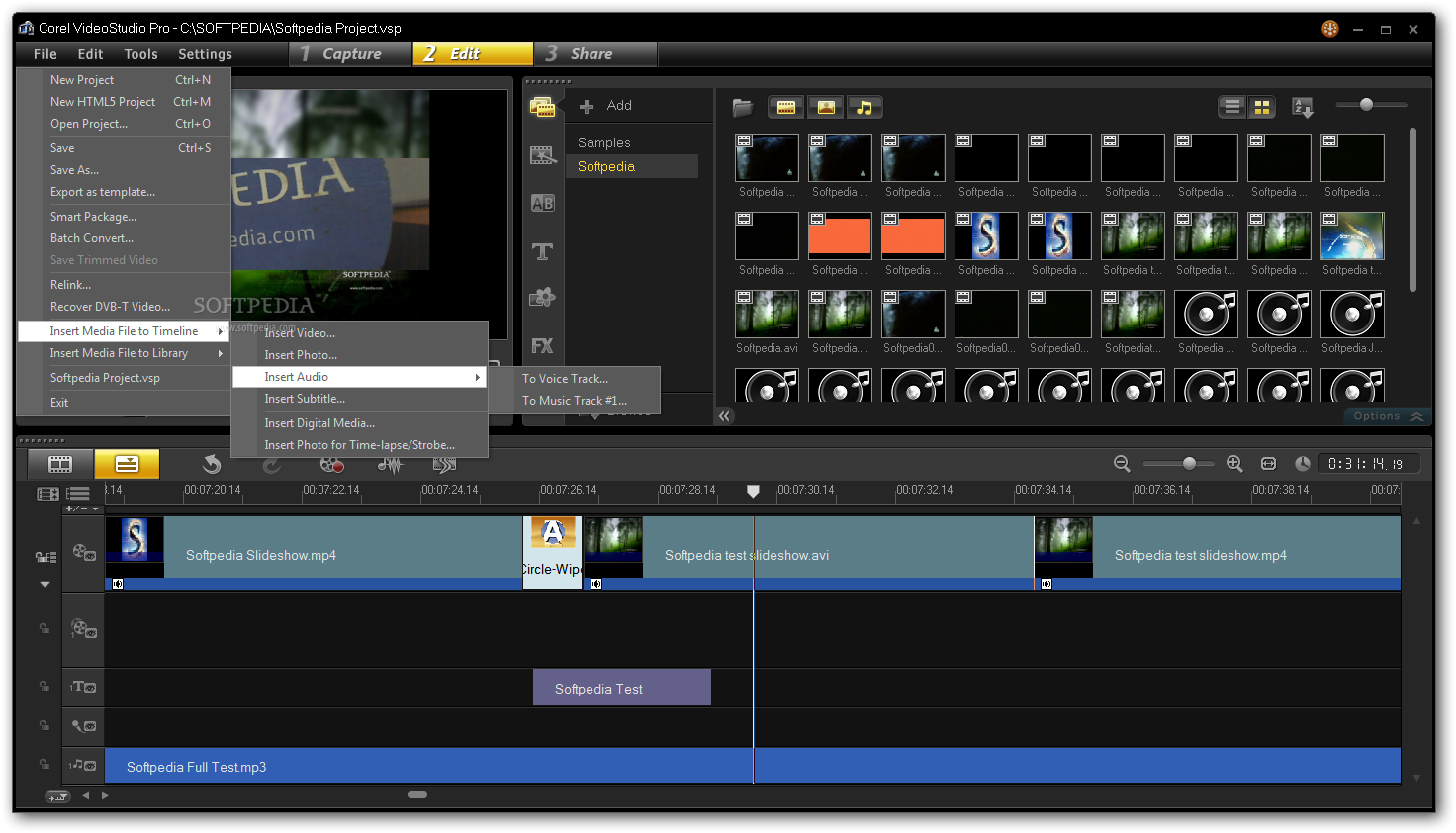Open the Media library panel icon
This screenshot has height=833, width=1456.
tap(542, 107)
